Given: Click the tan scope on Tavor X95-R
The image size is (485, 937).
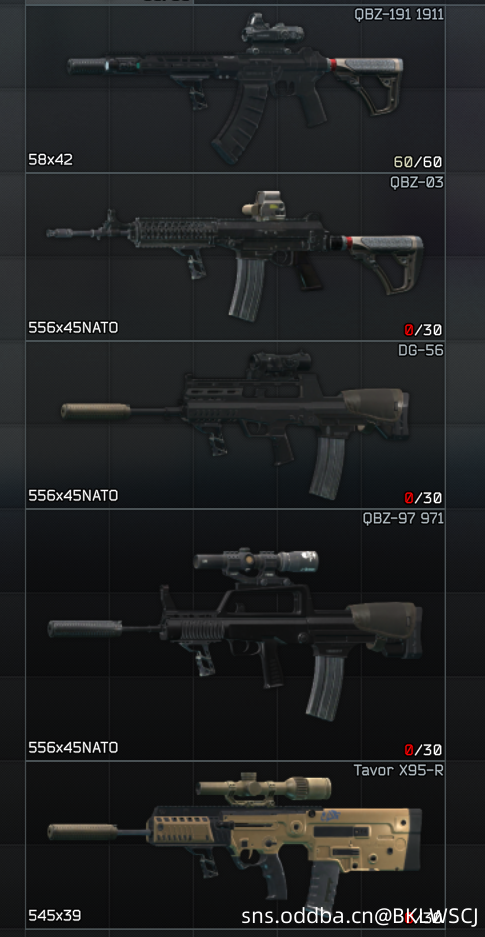Looking at the screenshot, I should (x=263, y=788).
